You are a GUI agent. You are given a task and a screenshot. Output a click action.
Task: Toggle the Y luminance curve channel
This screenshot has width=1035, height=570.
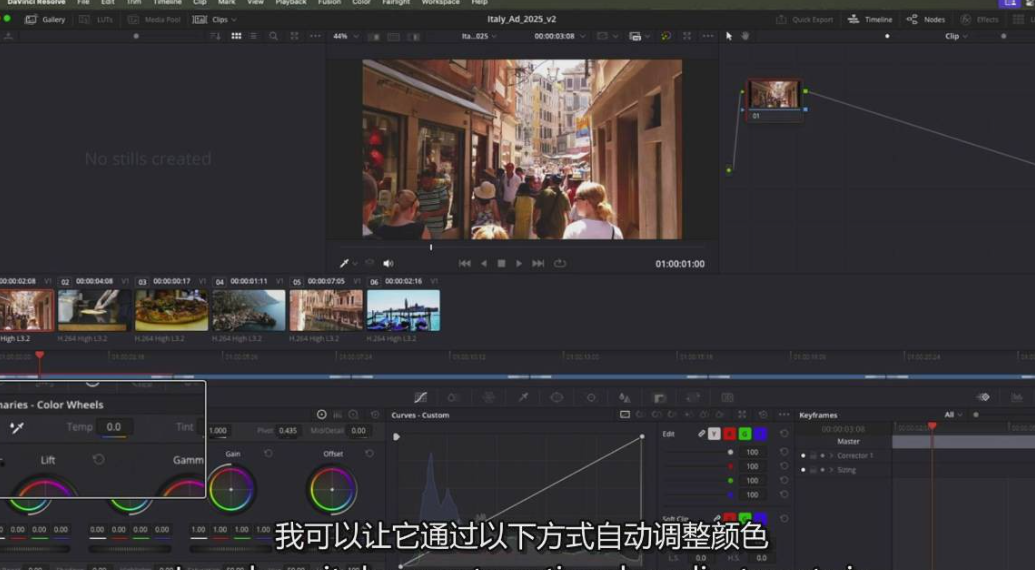(714, 434)
